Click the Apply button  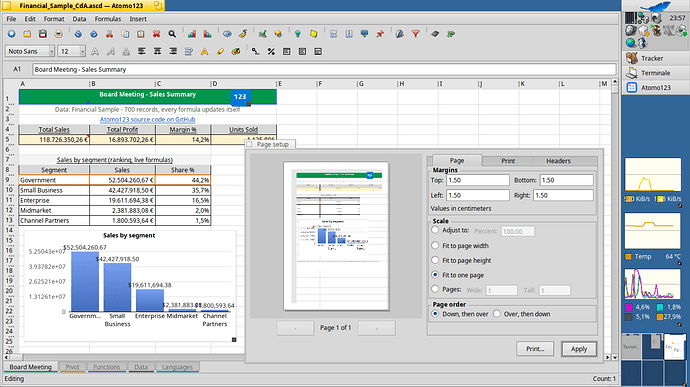(579, 349)
